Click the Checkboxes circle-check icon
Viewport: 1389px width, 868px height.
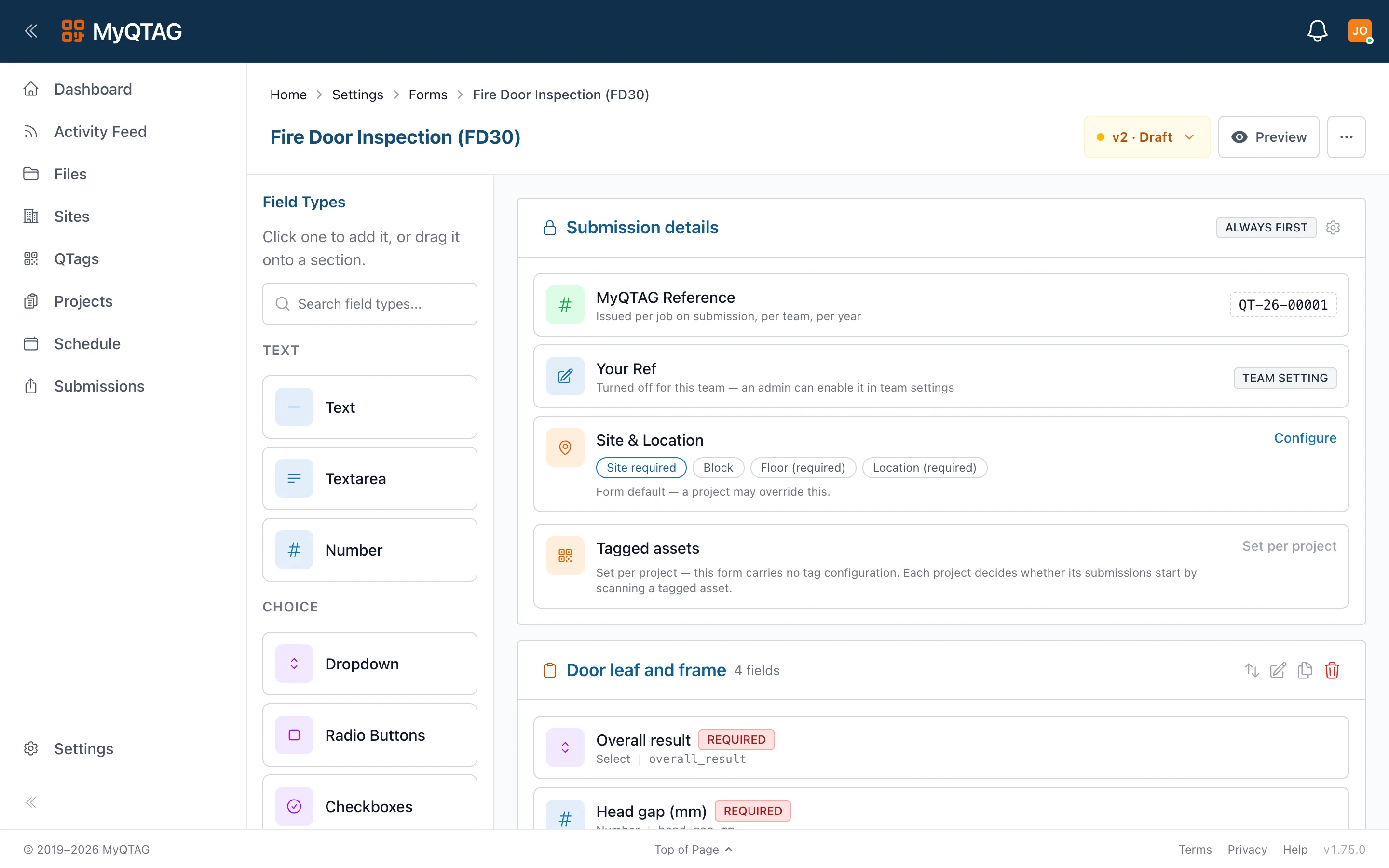point(294,806)
